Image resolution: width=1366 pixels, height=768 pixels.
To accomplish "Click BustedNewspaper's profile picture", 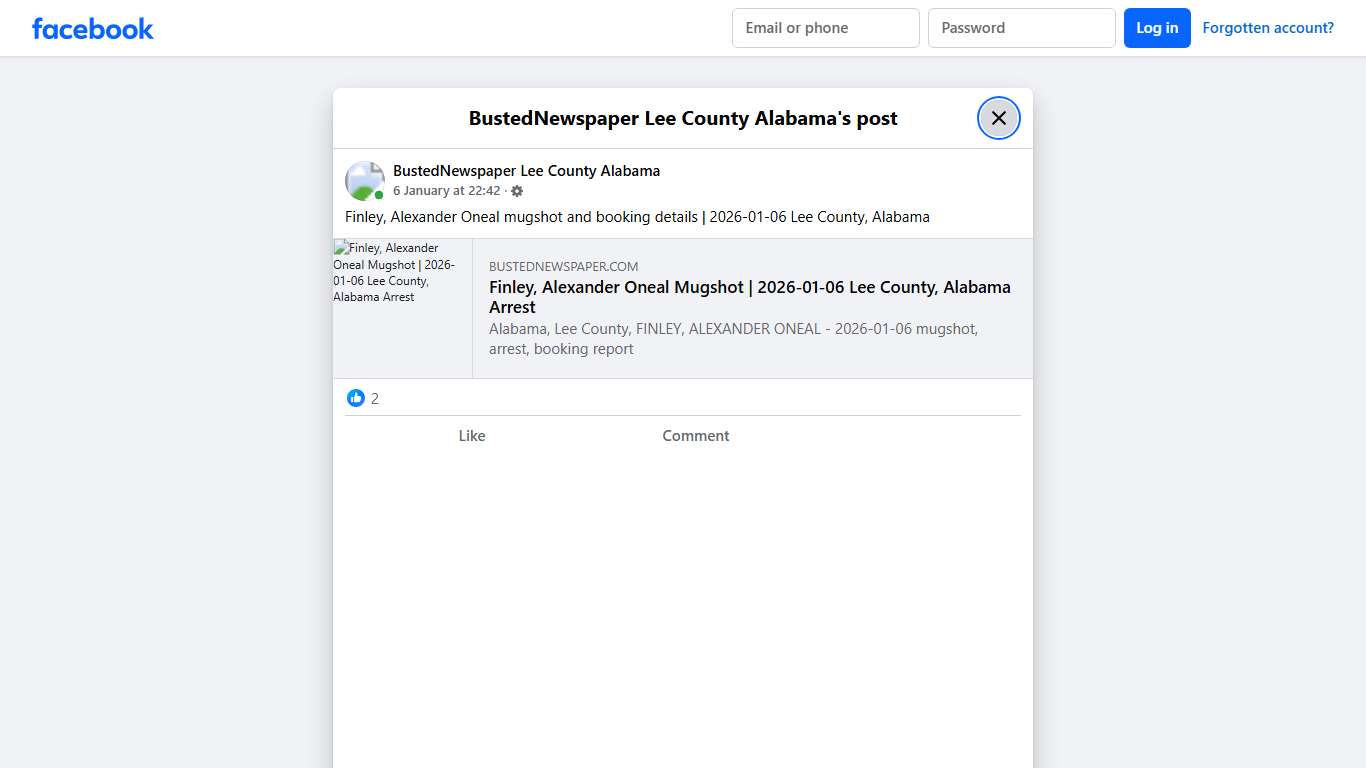I will (364, 180).
